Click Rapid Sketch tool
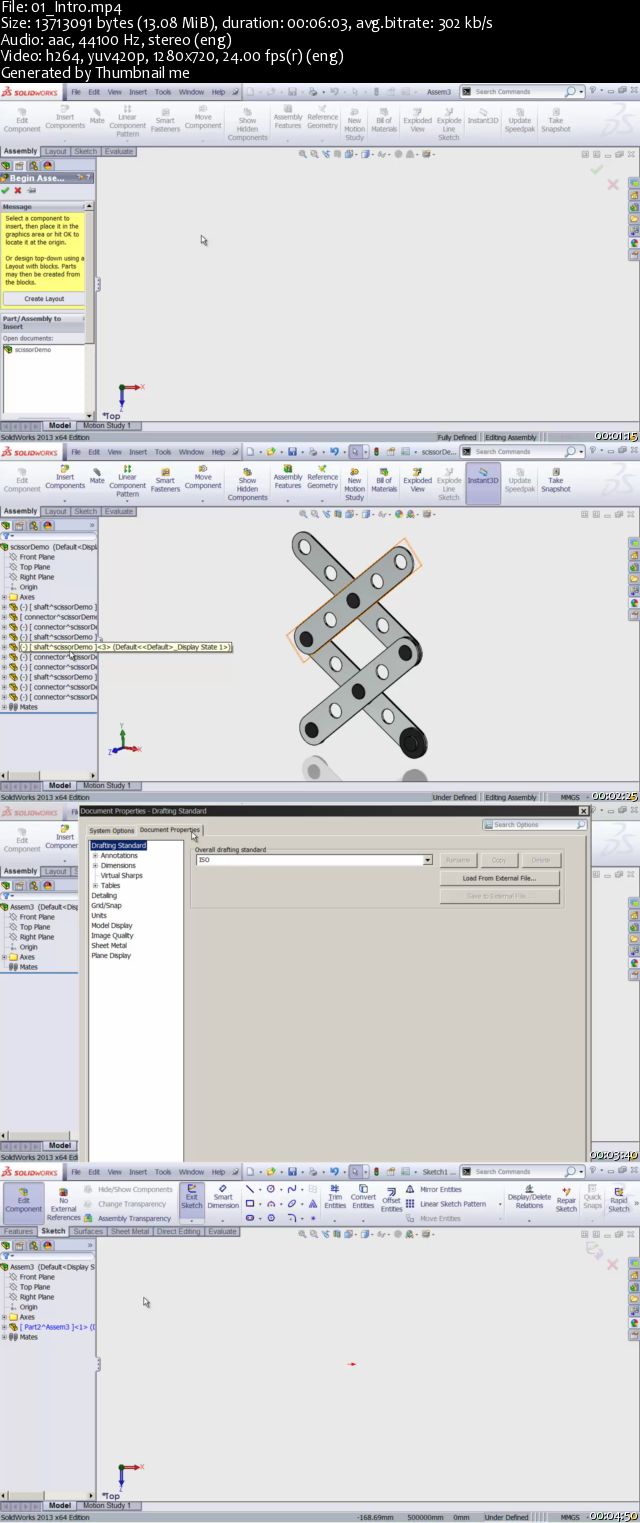Image resolution: width=640 pixels, height=1523 pixels. (x=619, y=1197)
